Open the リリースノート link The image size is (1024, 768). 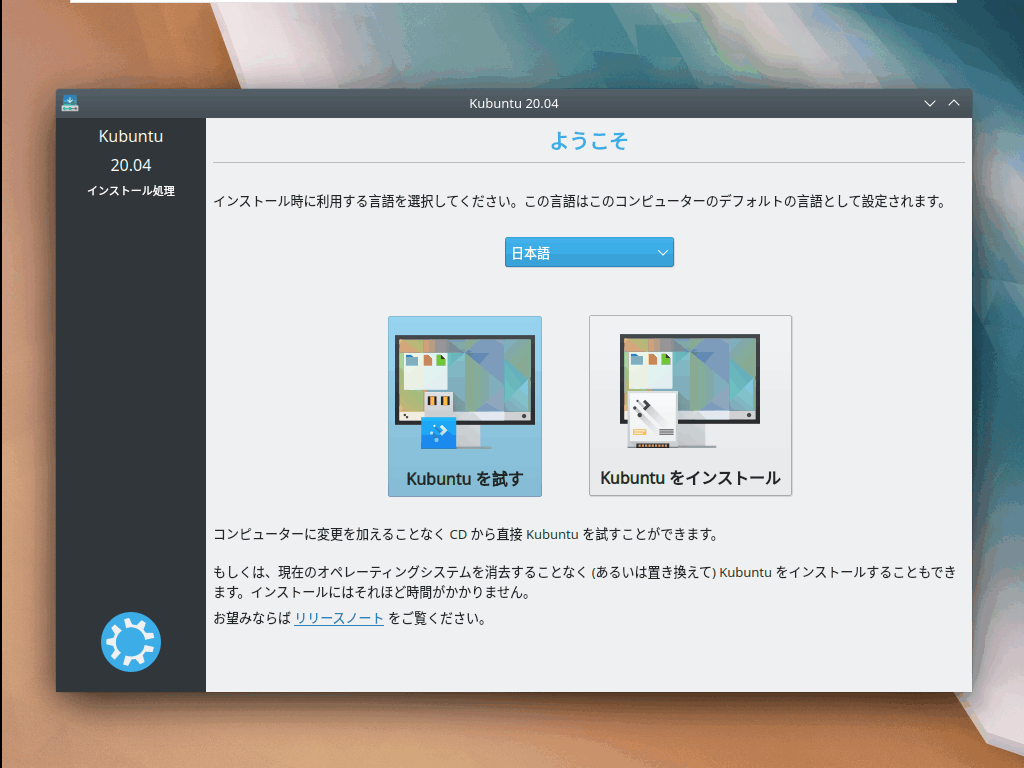[339, 618]
